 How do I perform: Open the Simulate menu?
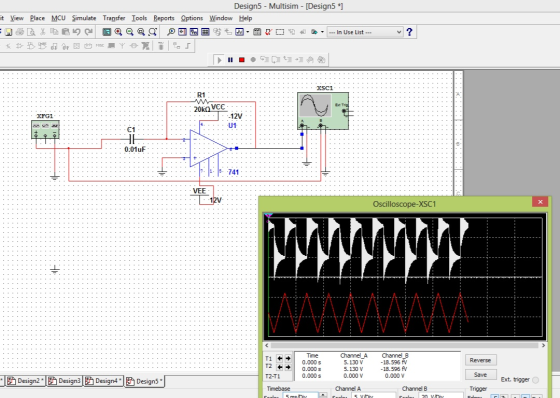(x=84, y=18)
